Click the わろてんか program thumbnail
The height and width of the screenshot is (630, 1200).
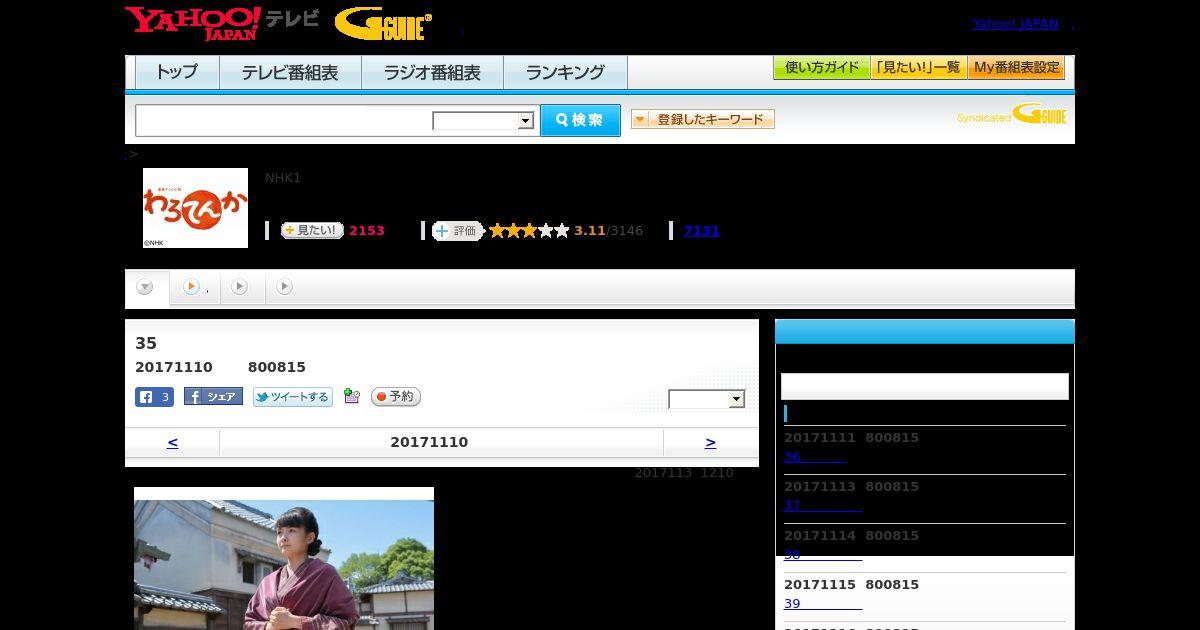point(195,207)
